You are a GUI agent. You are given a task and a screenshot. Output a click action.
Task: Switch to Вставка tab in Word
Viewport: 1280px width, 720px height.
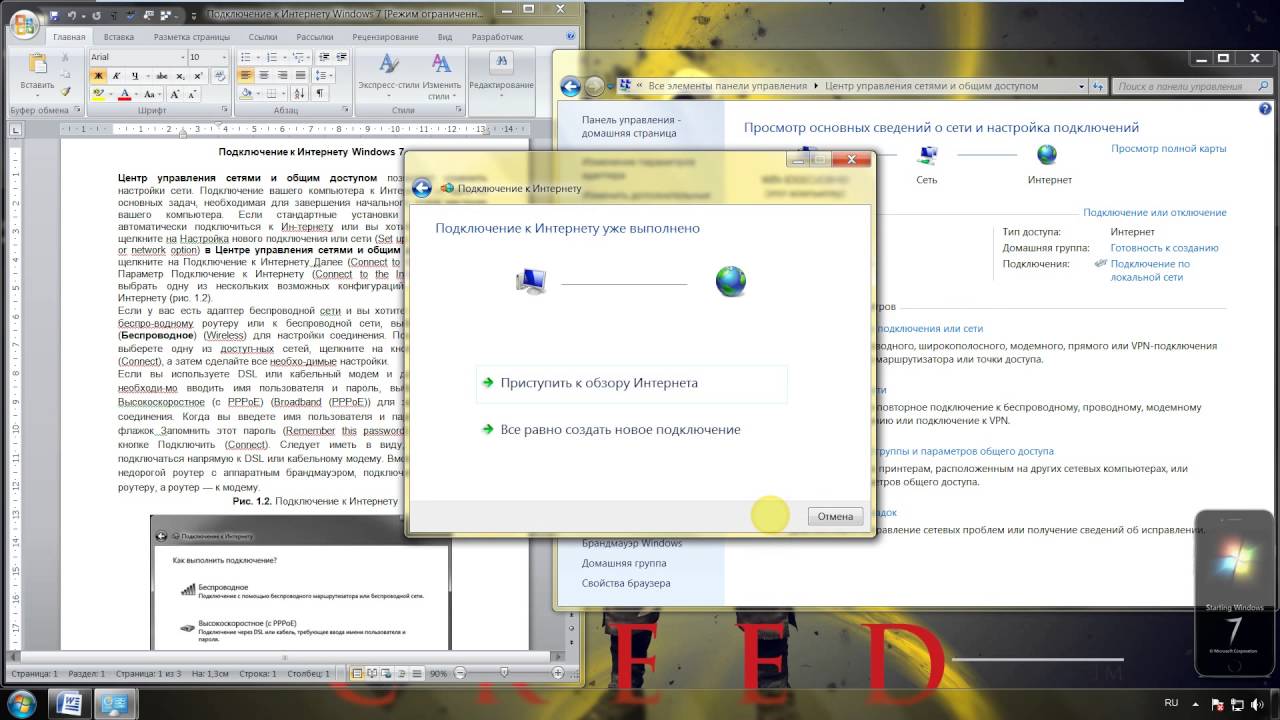coord(118,37)
